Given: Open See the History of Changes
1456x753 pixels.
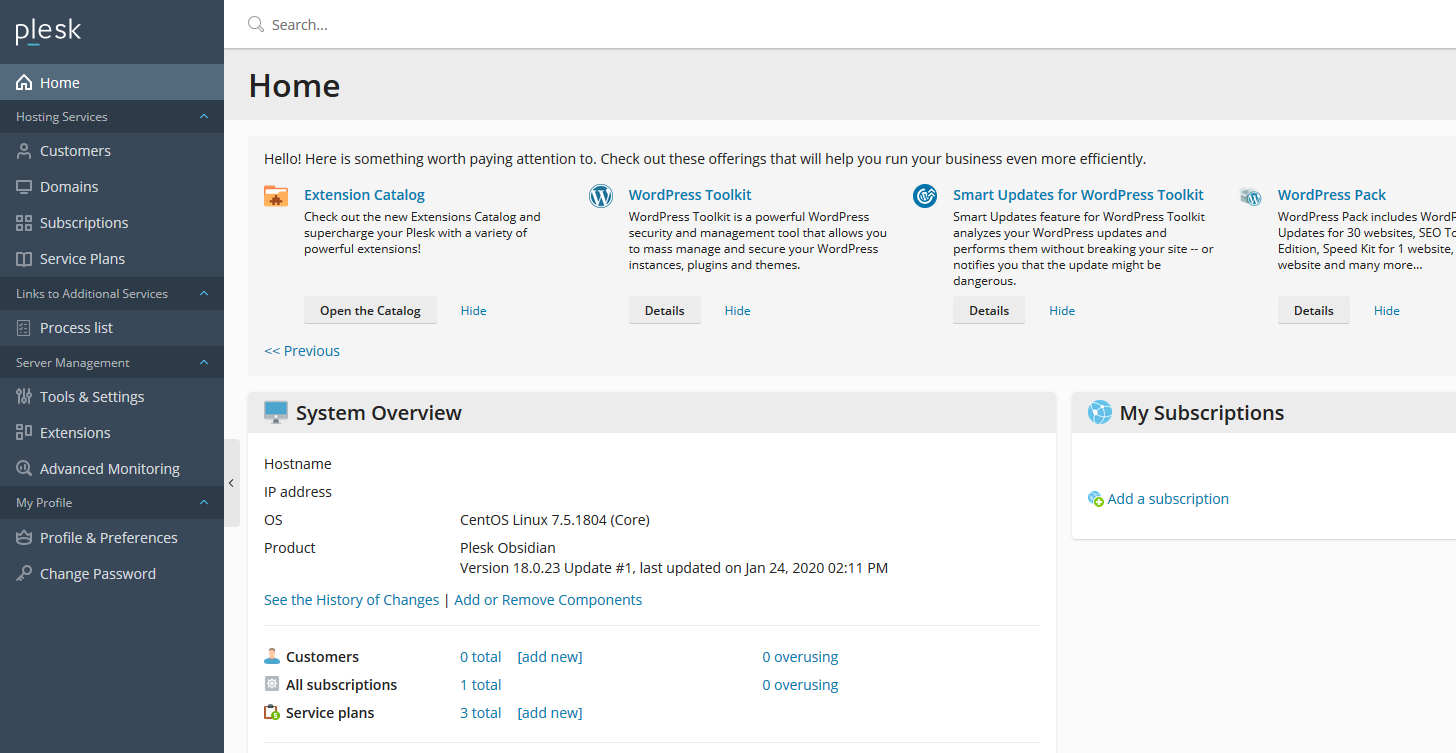Looking at the screenshot, I should tap(351, 600).
